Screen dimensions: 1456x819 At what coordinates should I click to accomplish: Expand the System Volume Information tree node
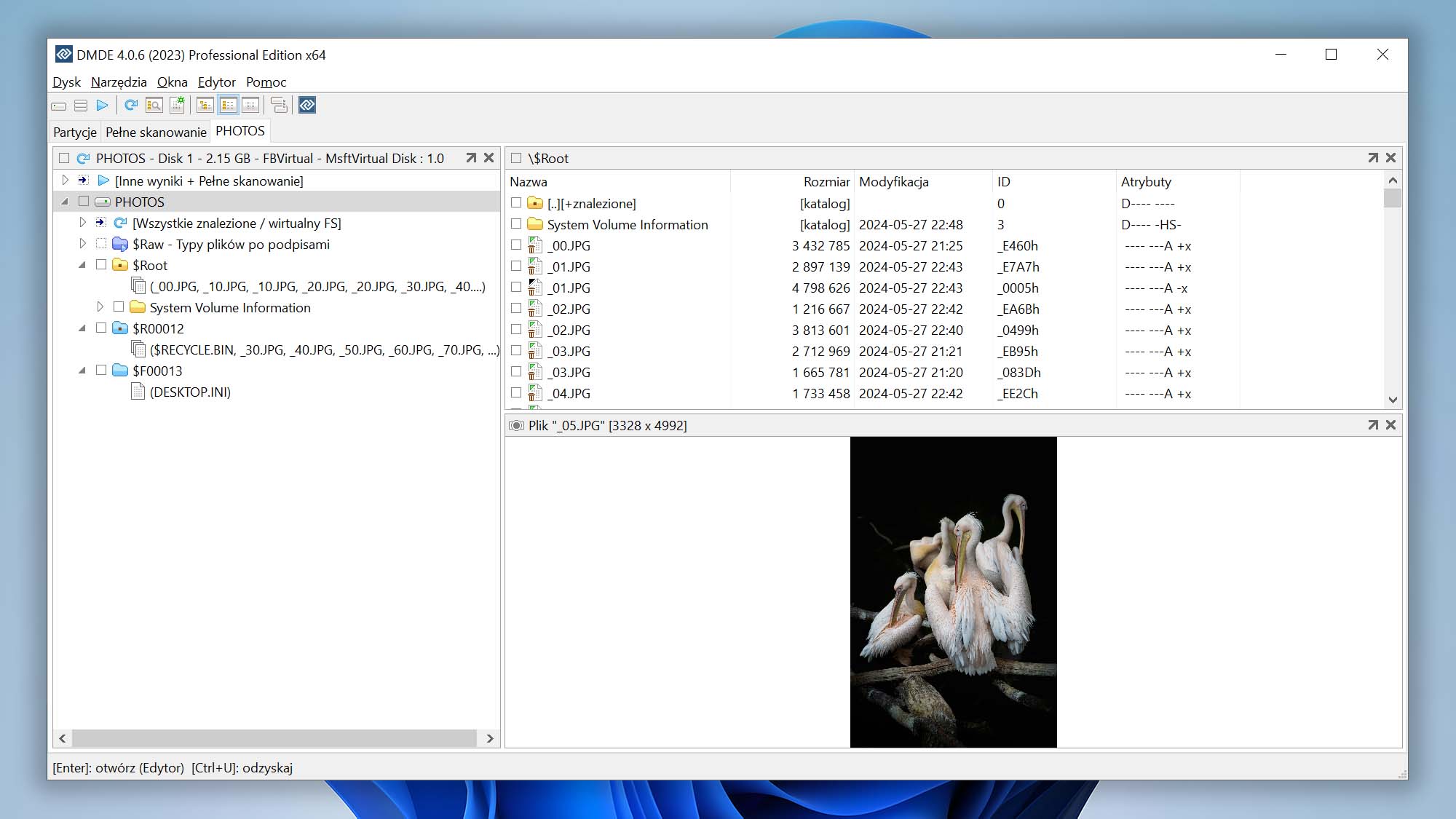[100, 307]
